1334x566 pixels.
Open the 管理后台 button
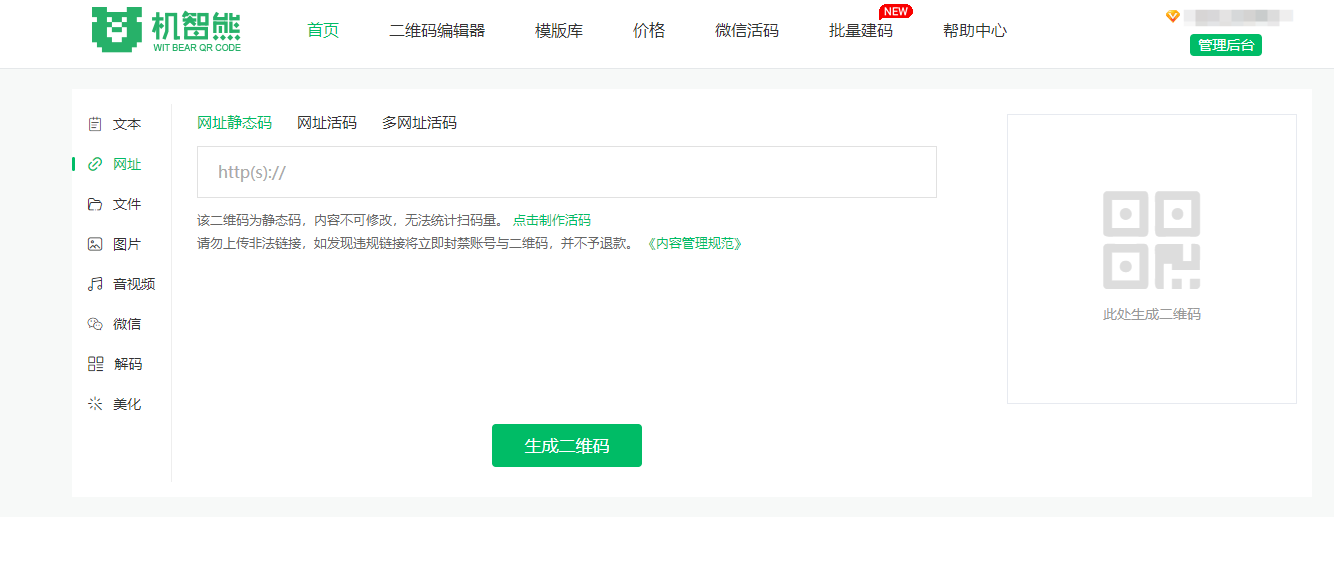point(1225,45)
